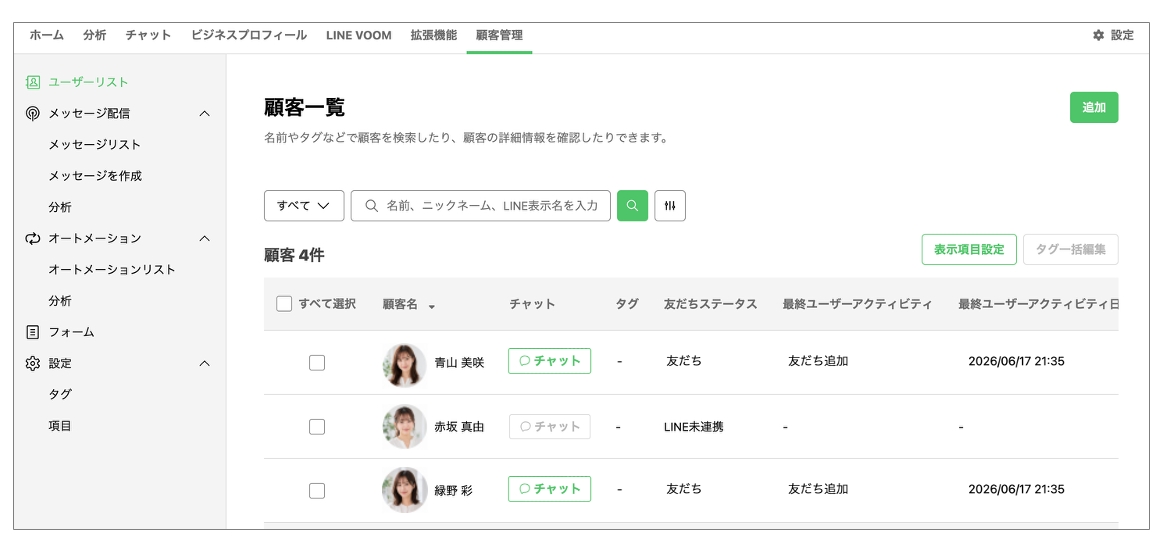Viewport: 1167px width, 543px height.
Task: Open メッセージを作成 in the sidebar
Action: (95, 176)
